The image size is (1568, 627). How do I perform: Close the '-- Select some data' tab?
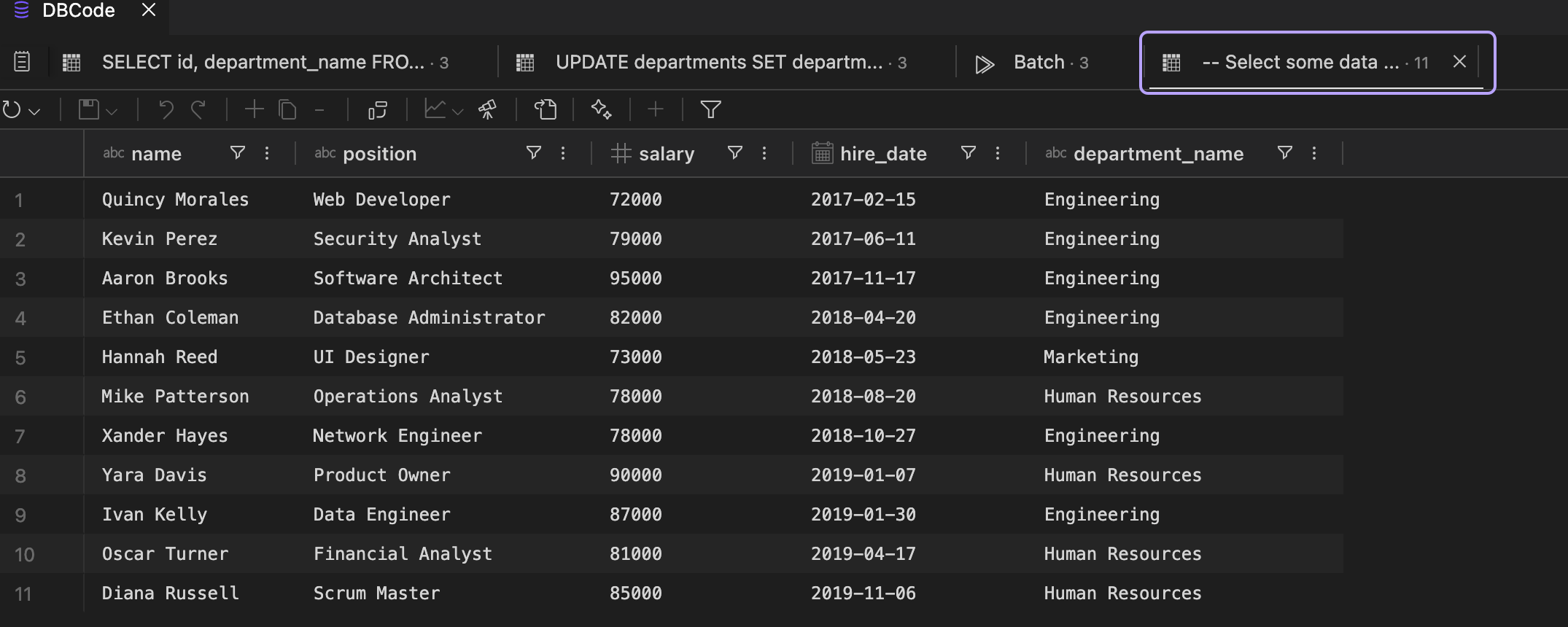[x=1459, y=62]
